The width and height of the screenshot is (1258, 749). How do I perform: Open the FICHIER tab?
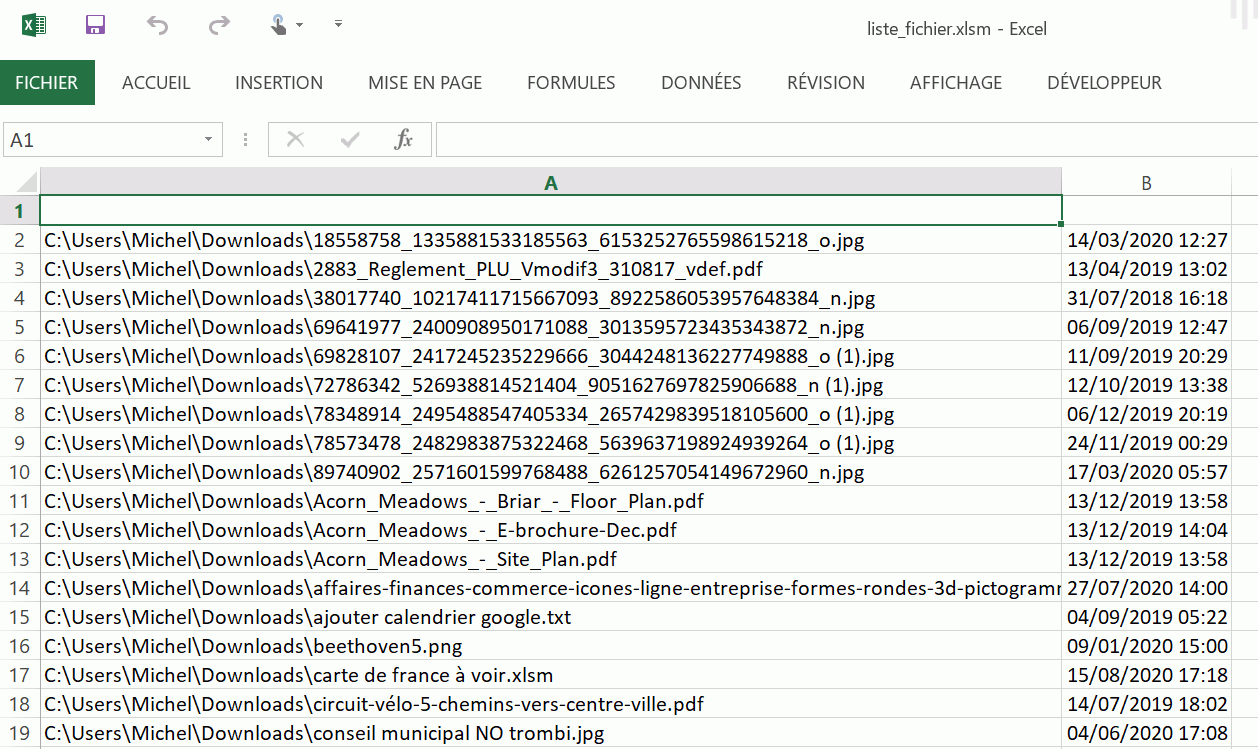[x=47, y=83]
